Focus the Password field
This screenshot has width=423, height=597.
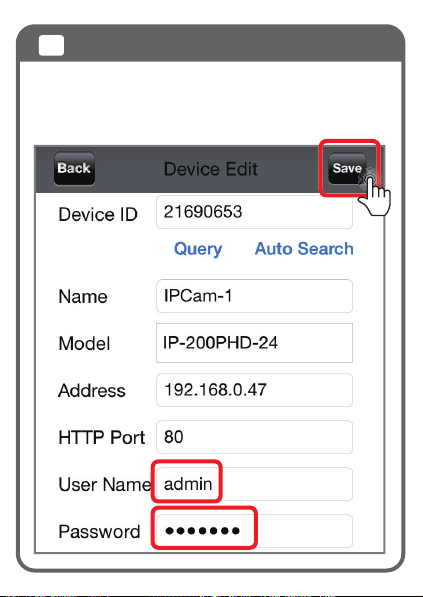pyautogui.click(x=254, y=531)
